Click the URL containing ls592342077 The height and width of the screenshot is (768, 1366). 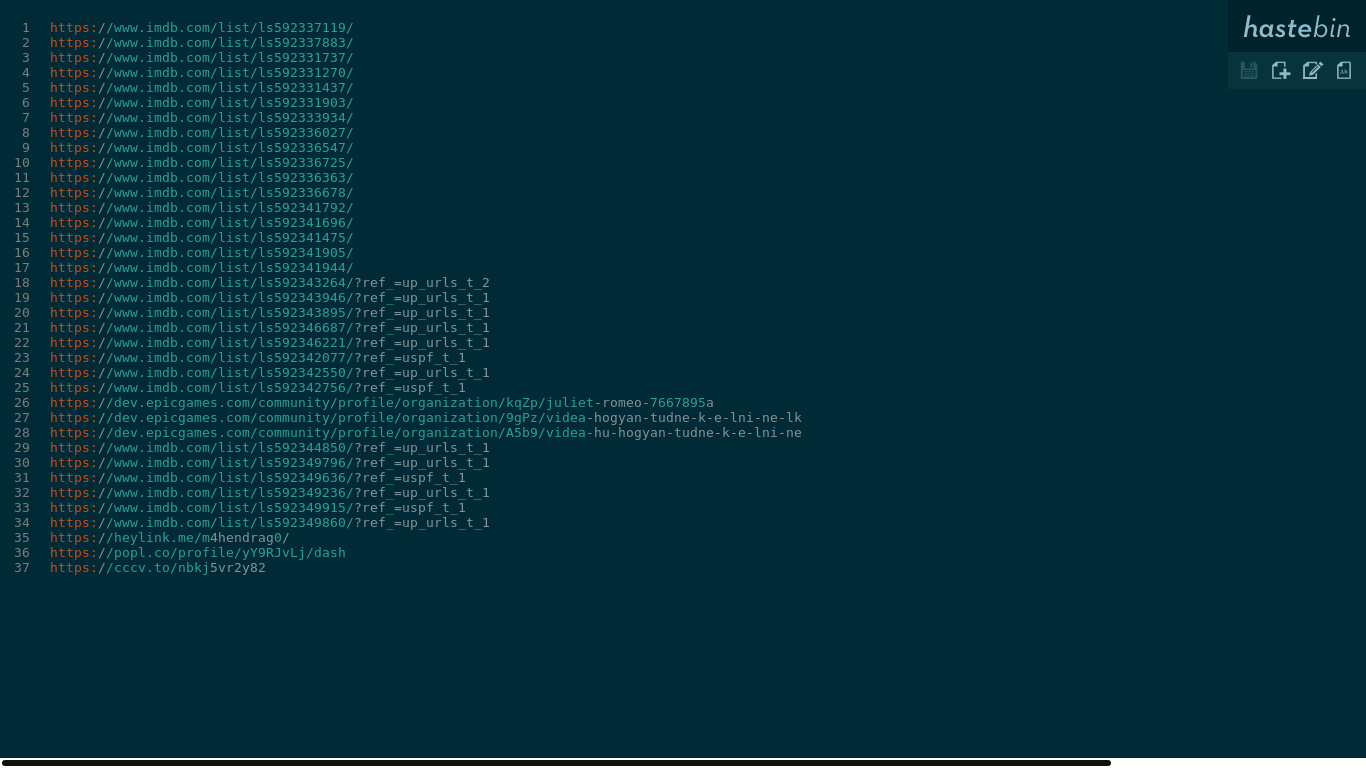[258, 358]
